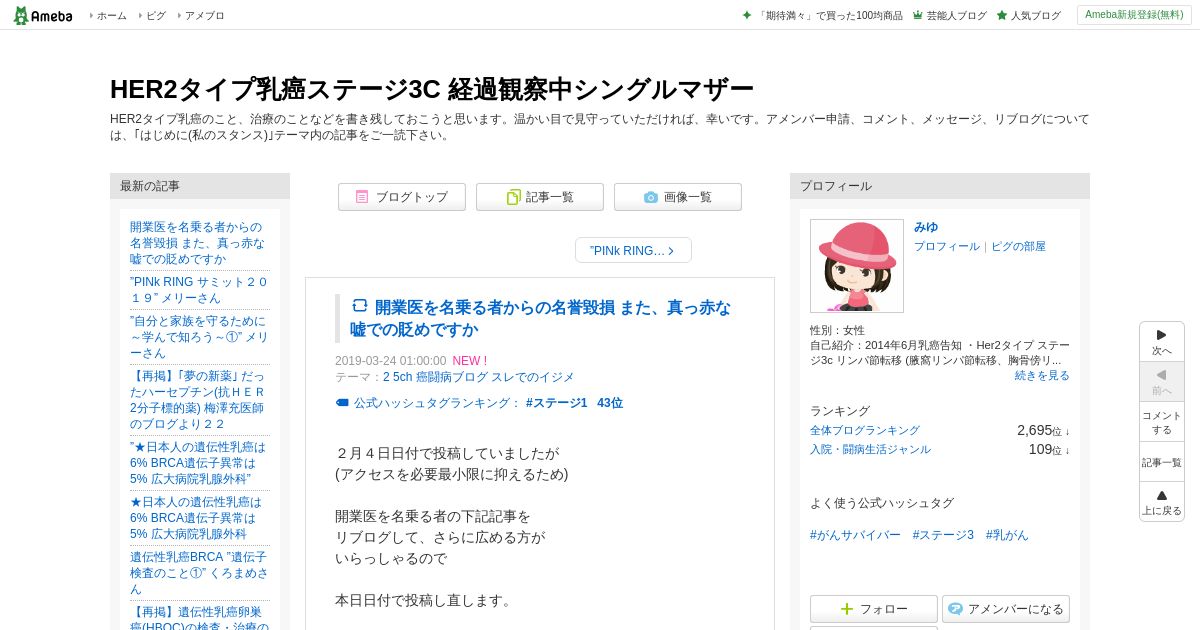Click the フォロー button
The width and height of the screenshot is (1200, 630).
874,609
